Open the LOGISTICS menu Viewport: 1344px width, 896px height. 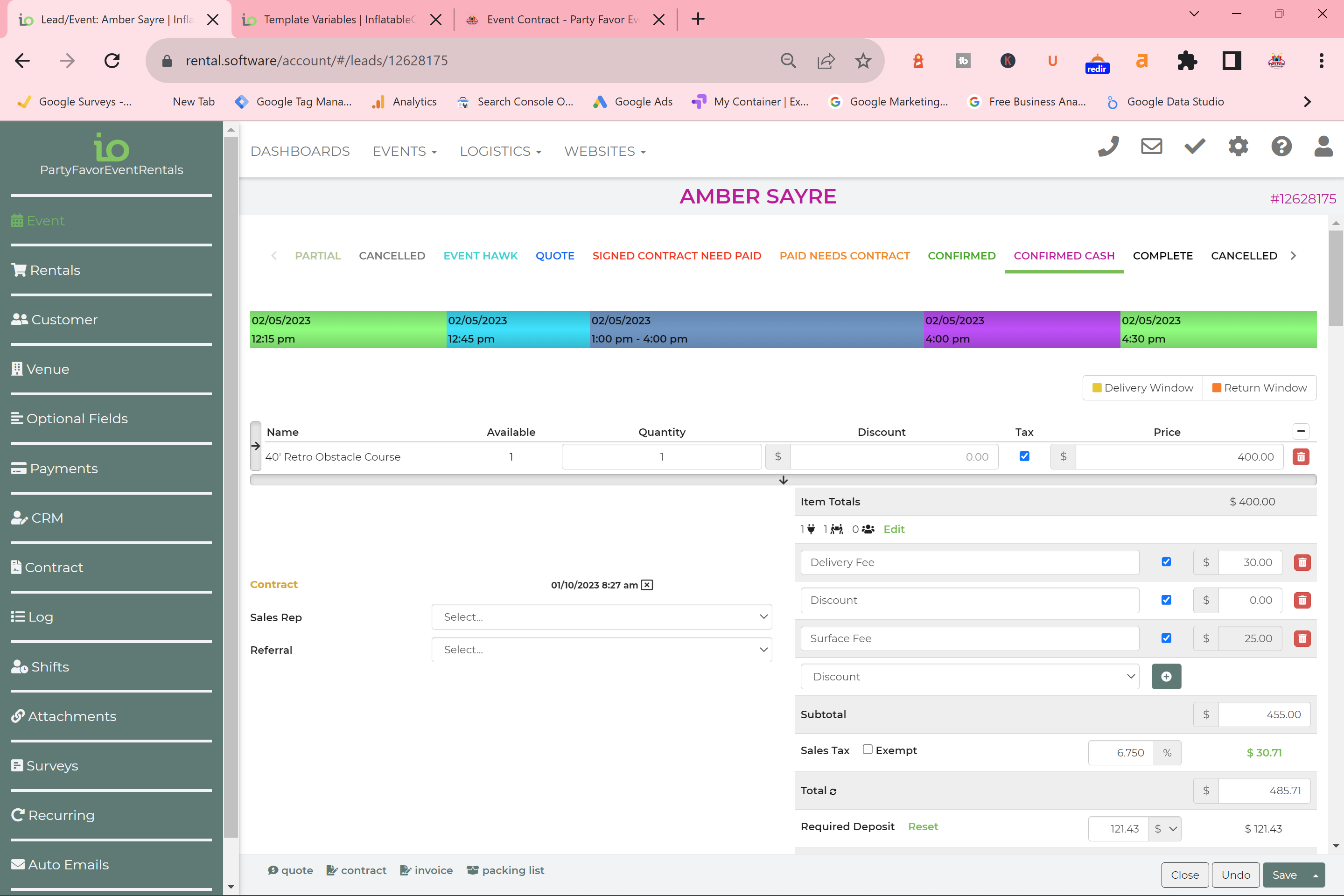point(500,151)
